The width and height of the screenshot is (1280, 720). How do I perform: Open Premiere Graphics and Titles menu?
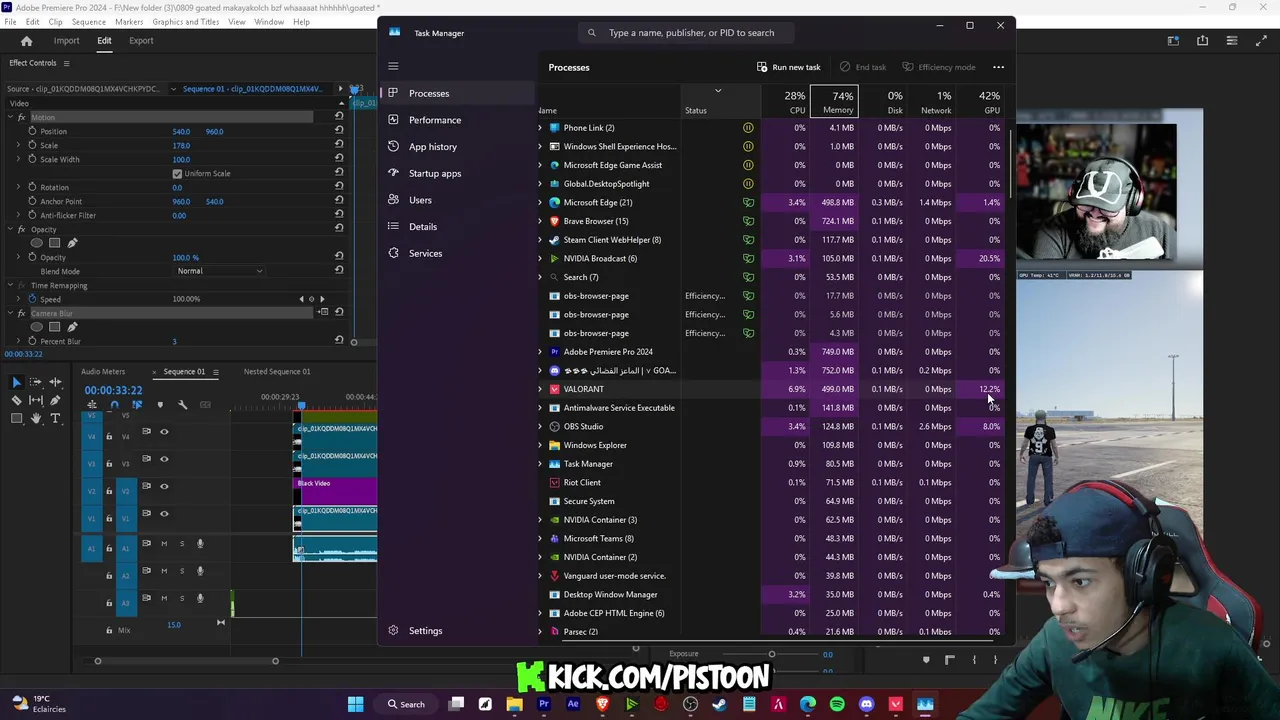pyautogui.click(x=186, y=22)
